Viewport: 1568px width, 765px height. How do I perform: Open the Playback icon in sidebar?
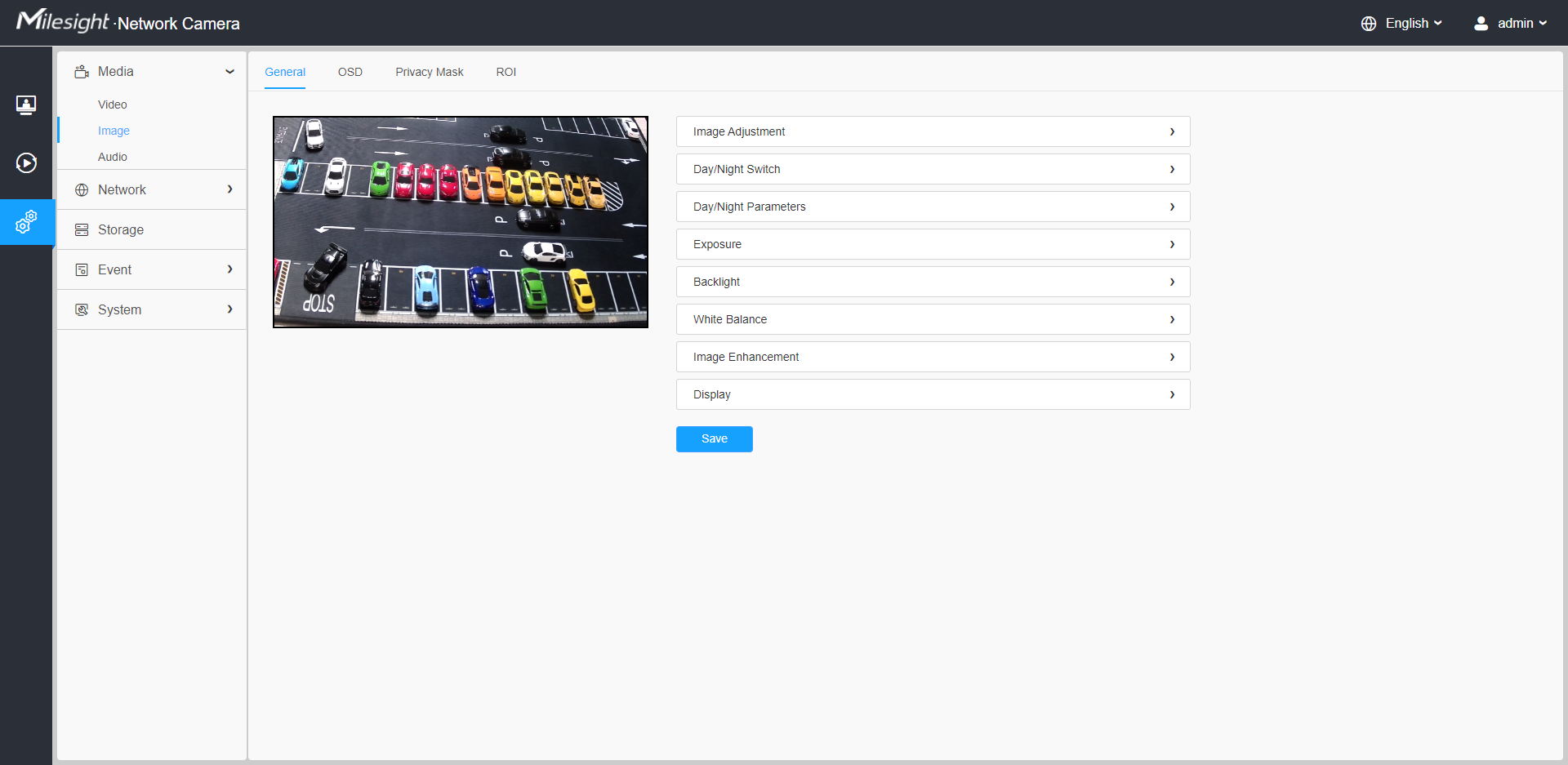26,163
